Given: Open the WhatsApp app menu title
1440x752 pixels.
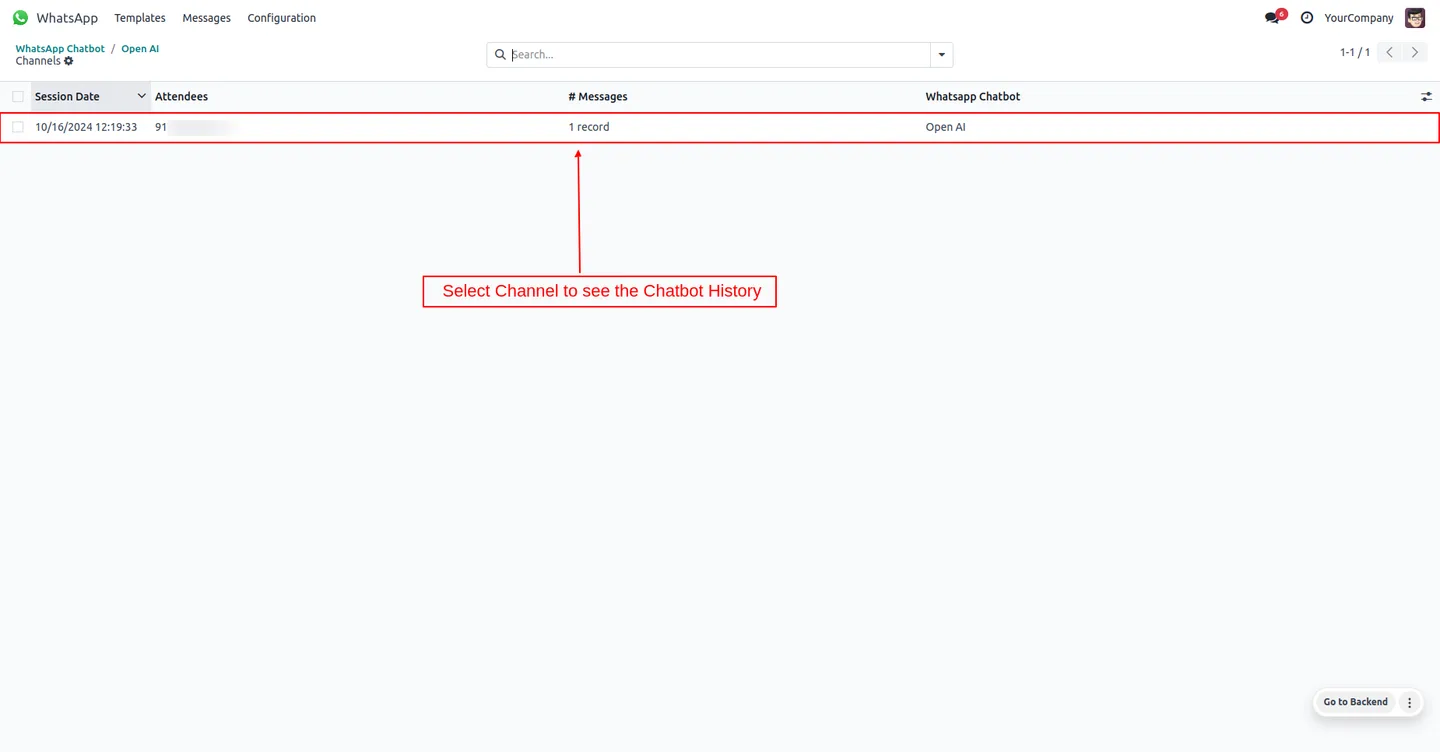Looking at the screenshot, I should click(x=67, y=18).
